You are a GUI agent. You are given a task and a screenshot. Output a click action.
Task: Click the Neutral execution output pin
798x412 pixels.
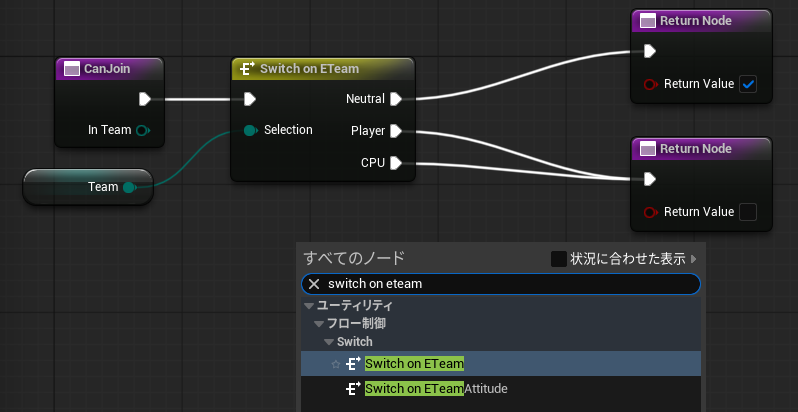click(x=396, y=99)
